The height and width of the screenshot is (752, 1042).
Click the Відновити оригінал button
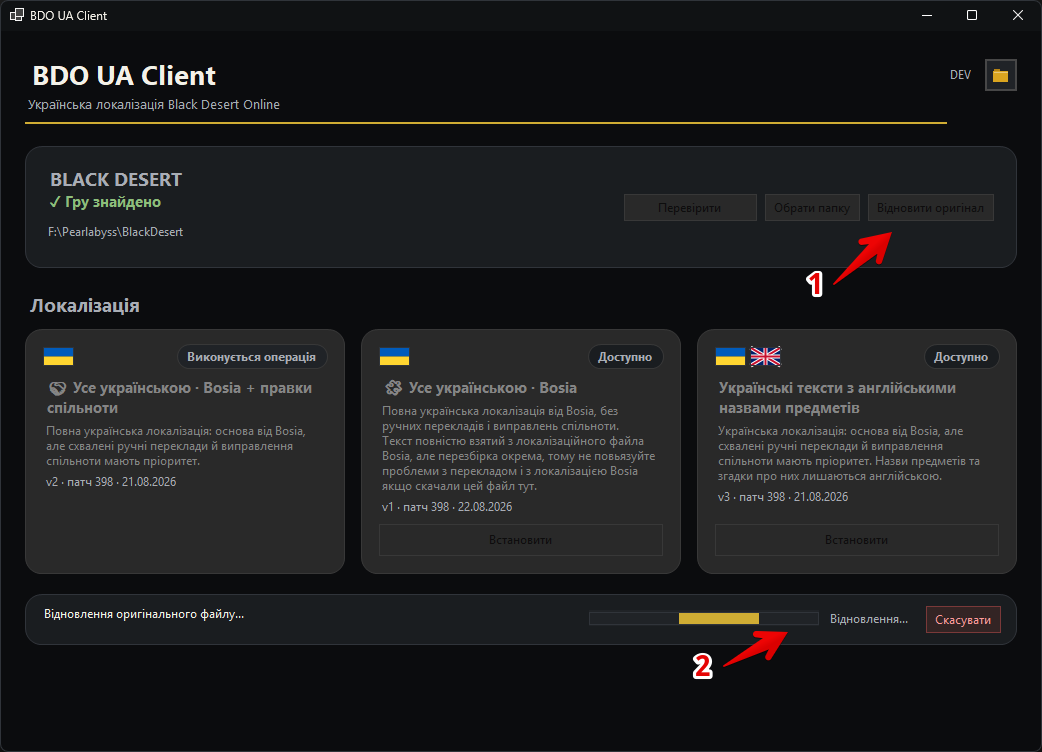pos(930,207)
